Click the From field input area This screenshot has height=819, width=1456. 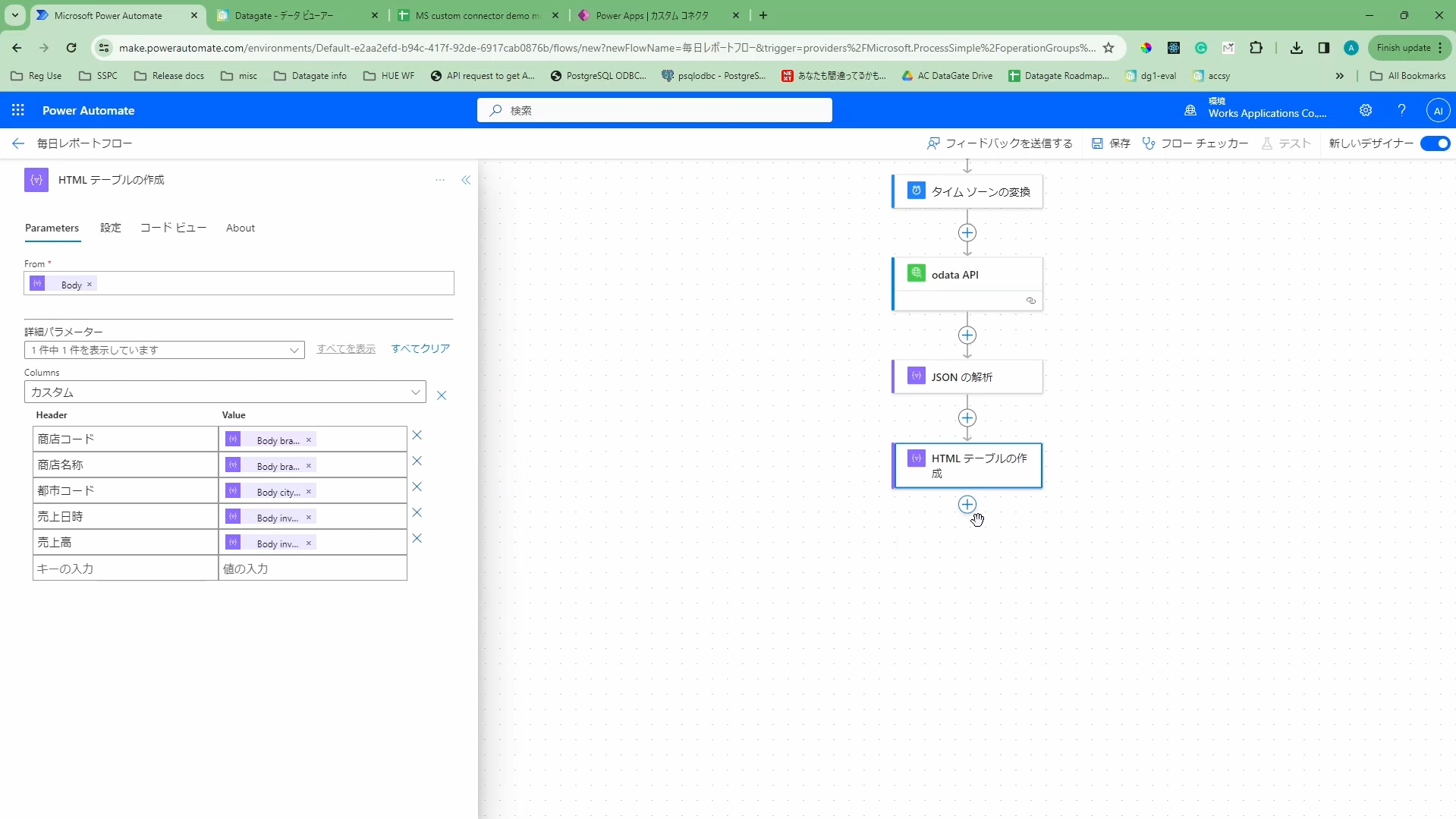coord(239,283)
